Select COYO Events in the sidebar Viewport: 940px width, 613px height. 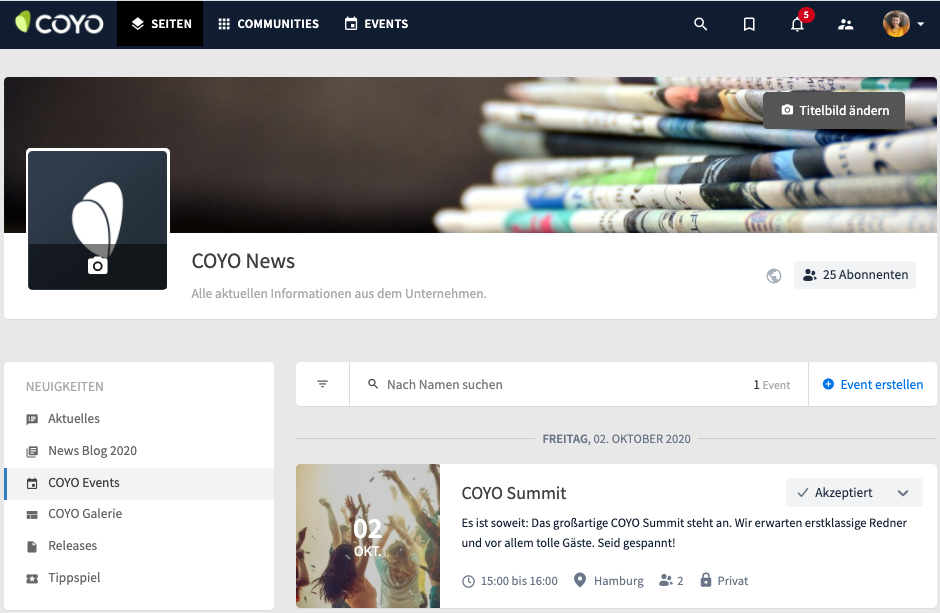[139, 483]
